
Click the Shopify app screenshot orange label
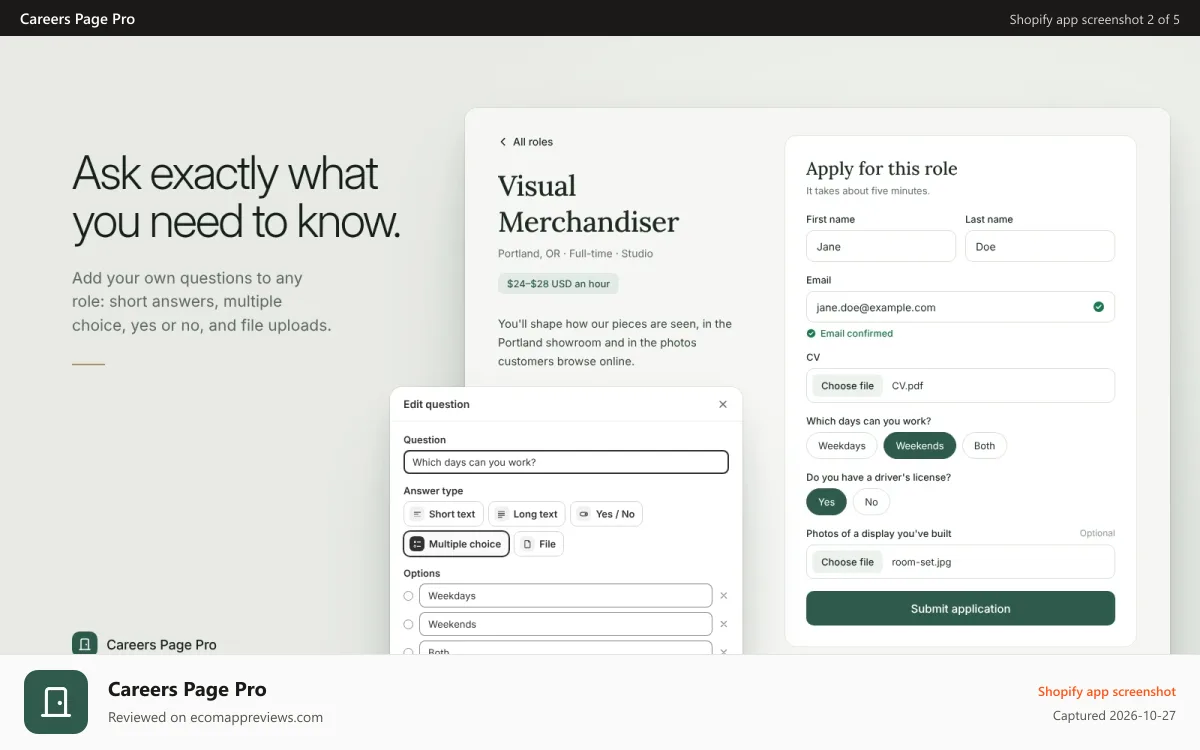1106,691
